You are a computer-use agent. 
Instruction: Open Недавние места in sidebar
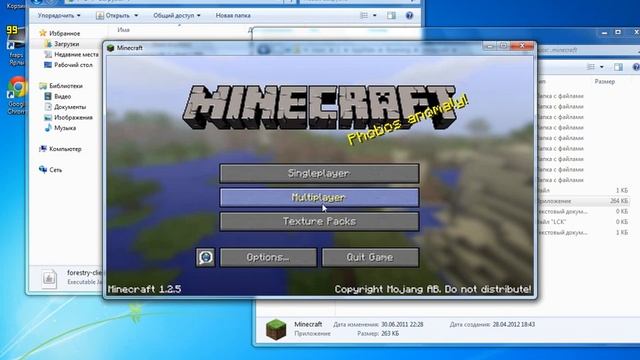(x=71, y=54)
